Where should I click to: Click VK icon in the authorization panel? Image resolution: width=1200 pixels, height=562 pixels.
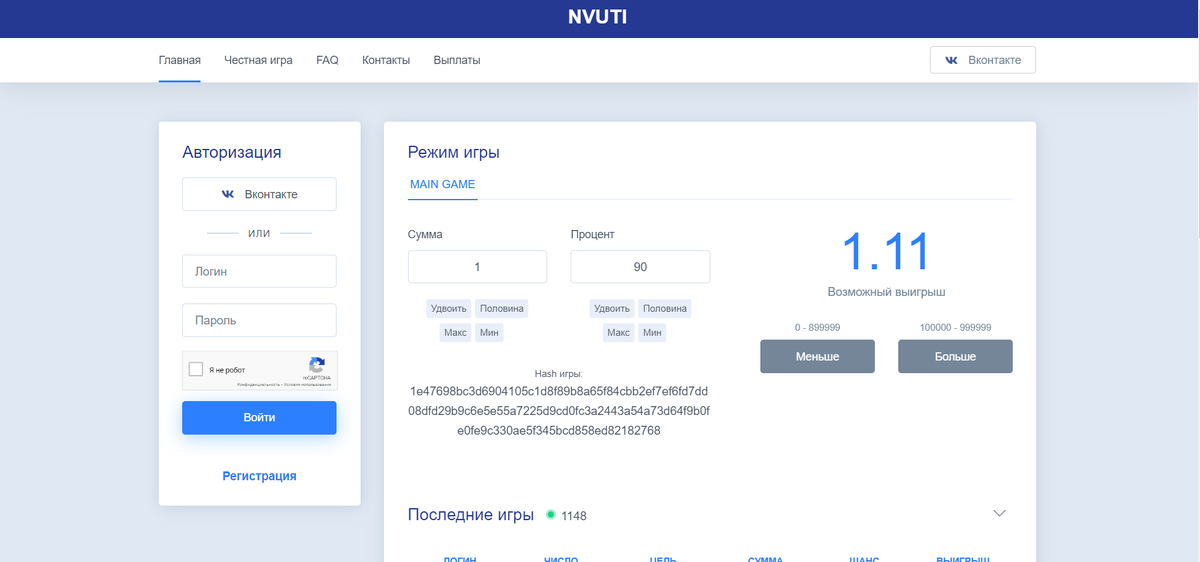pos(227,194)
